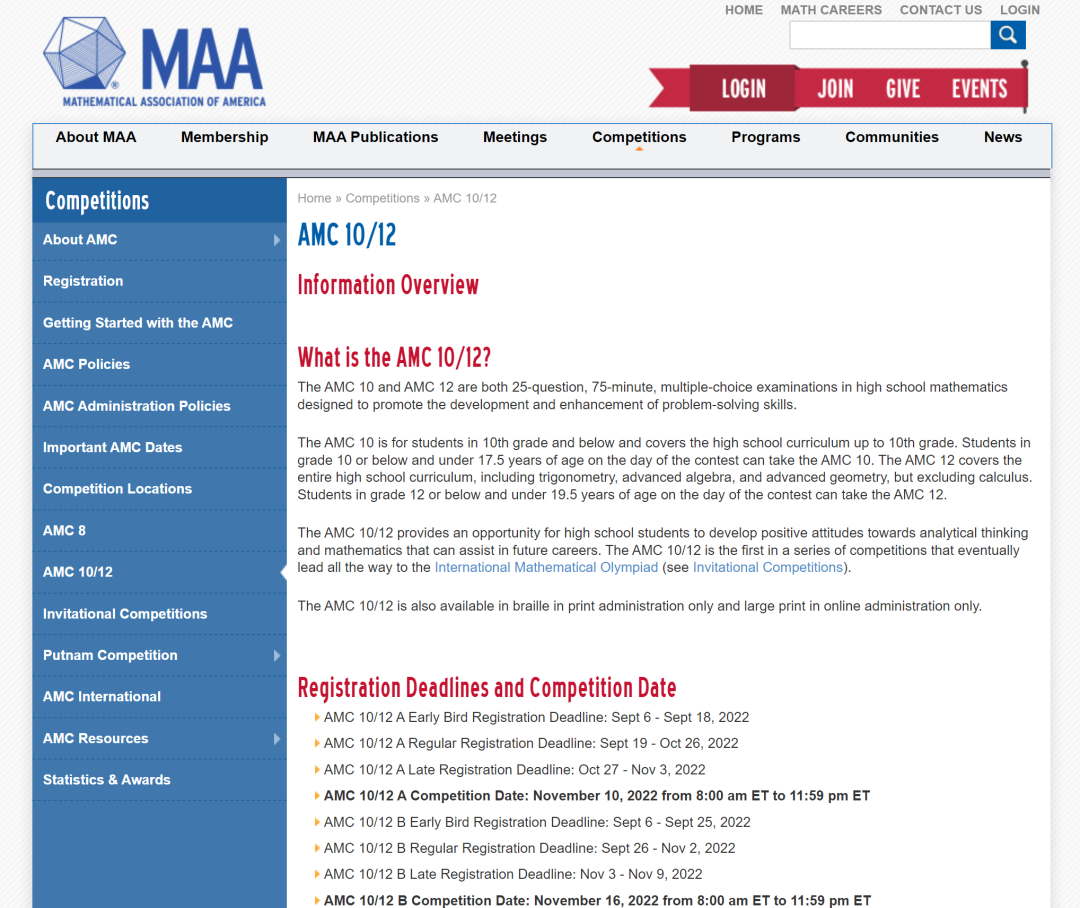Open Putnam Competition sidebar item
The image size is (1080, 908).
pos(110,655)
